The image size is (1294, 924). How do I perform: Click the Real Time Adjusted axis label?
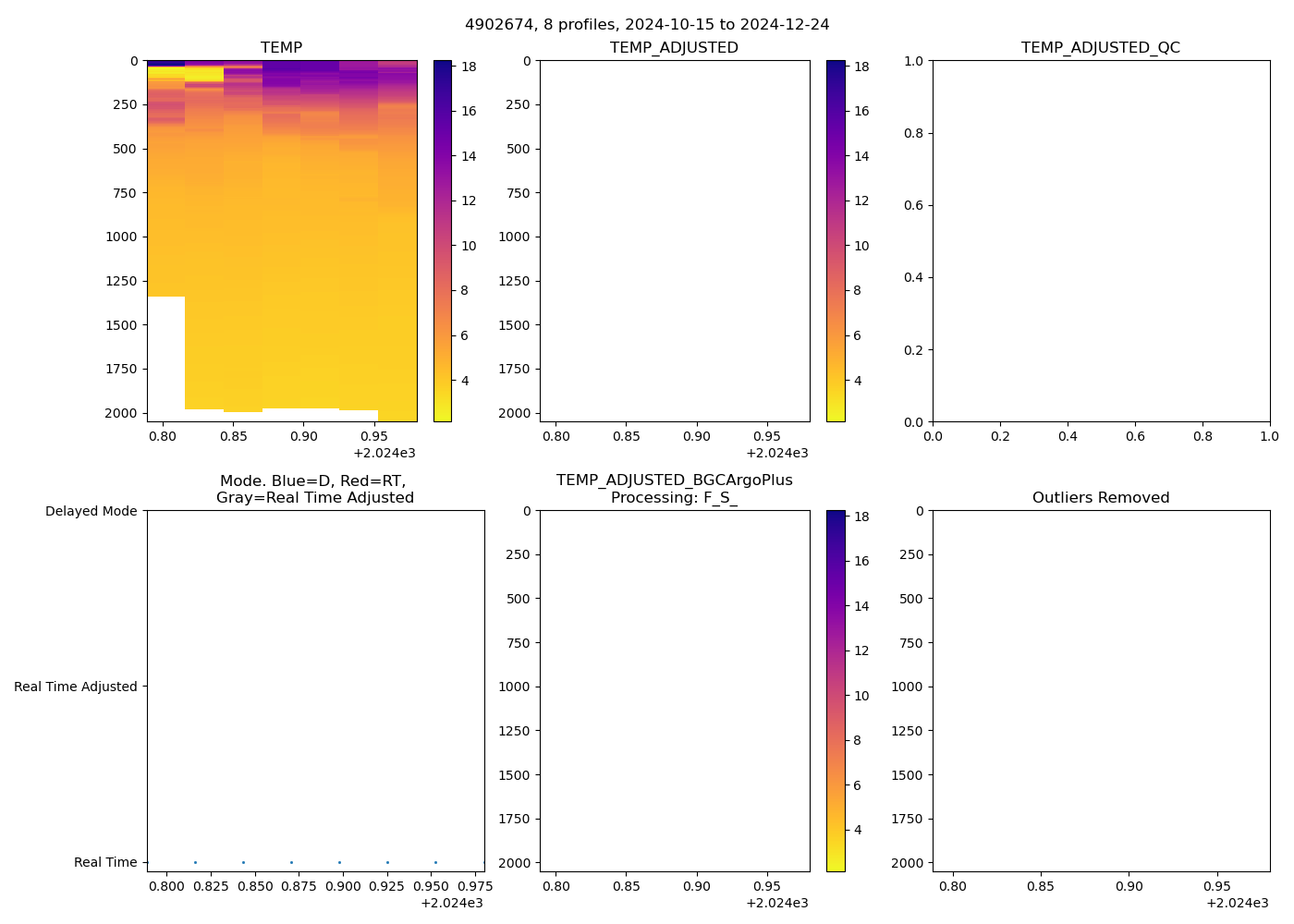[x=75, y=687]
